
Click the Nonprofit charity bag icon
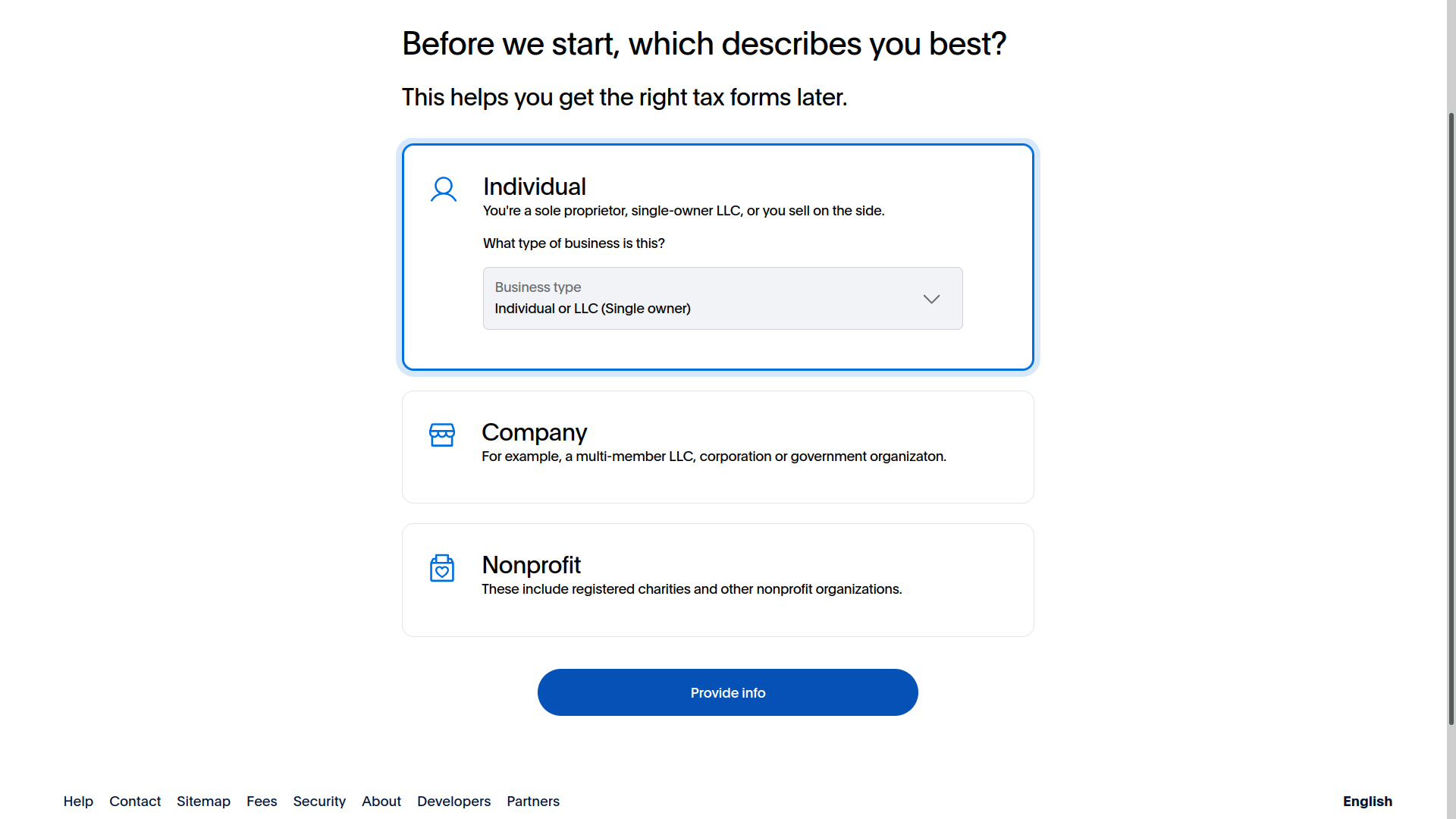click(x=441, y=568)
